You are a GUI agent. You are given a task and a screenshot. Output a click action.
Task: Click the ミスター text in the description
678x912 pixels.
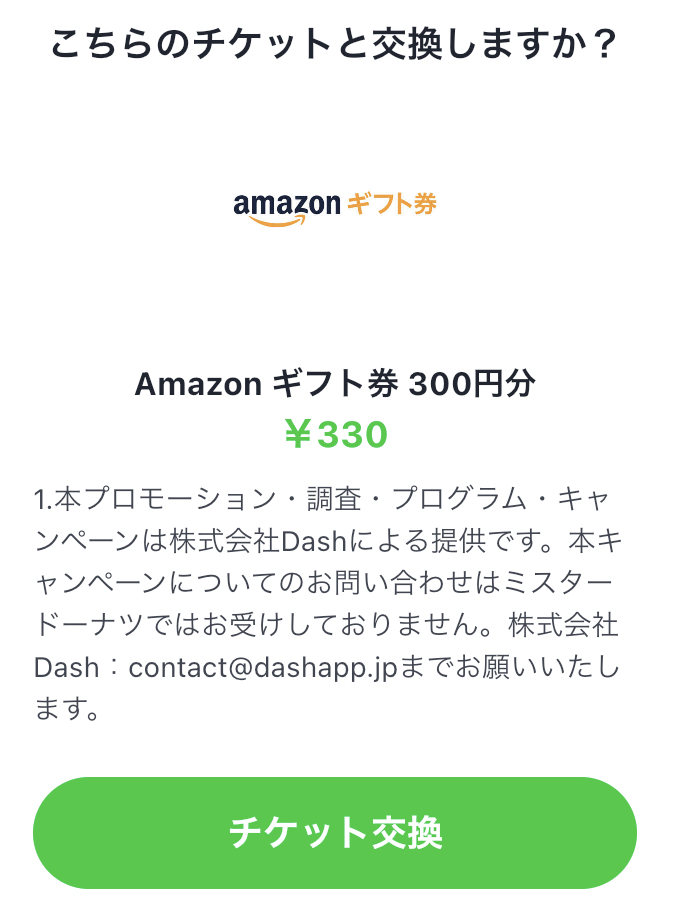point(558,583)
